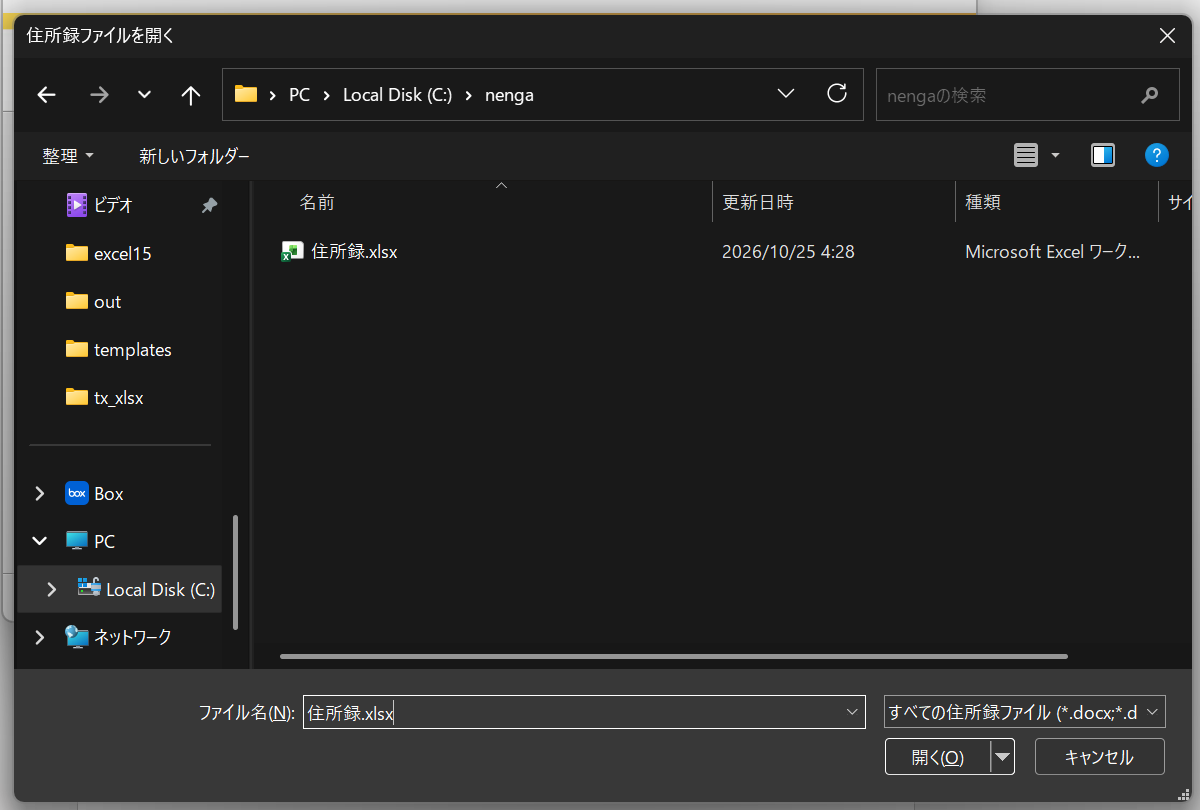Sort files by 名前 column
Screen dimensions: 1200x810
click(x=317, y=202)
